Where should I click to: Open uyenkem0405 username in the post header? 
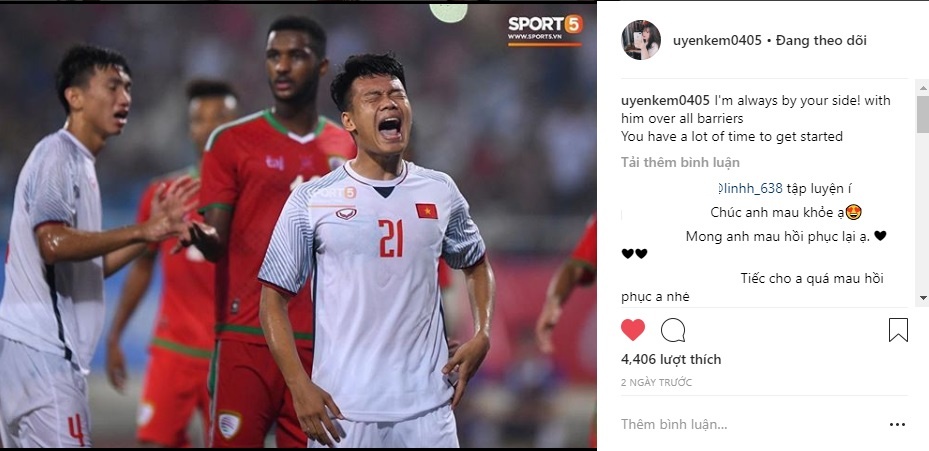click(x=717, y=40)
